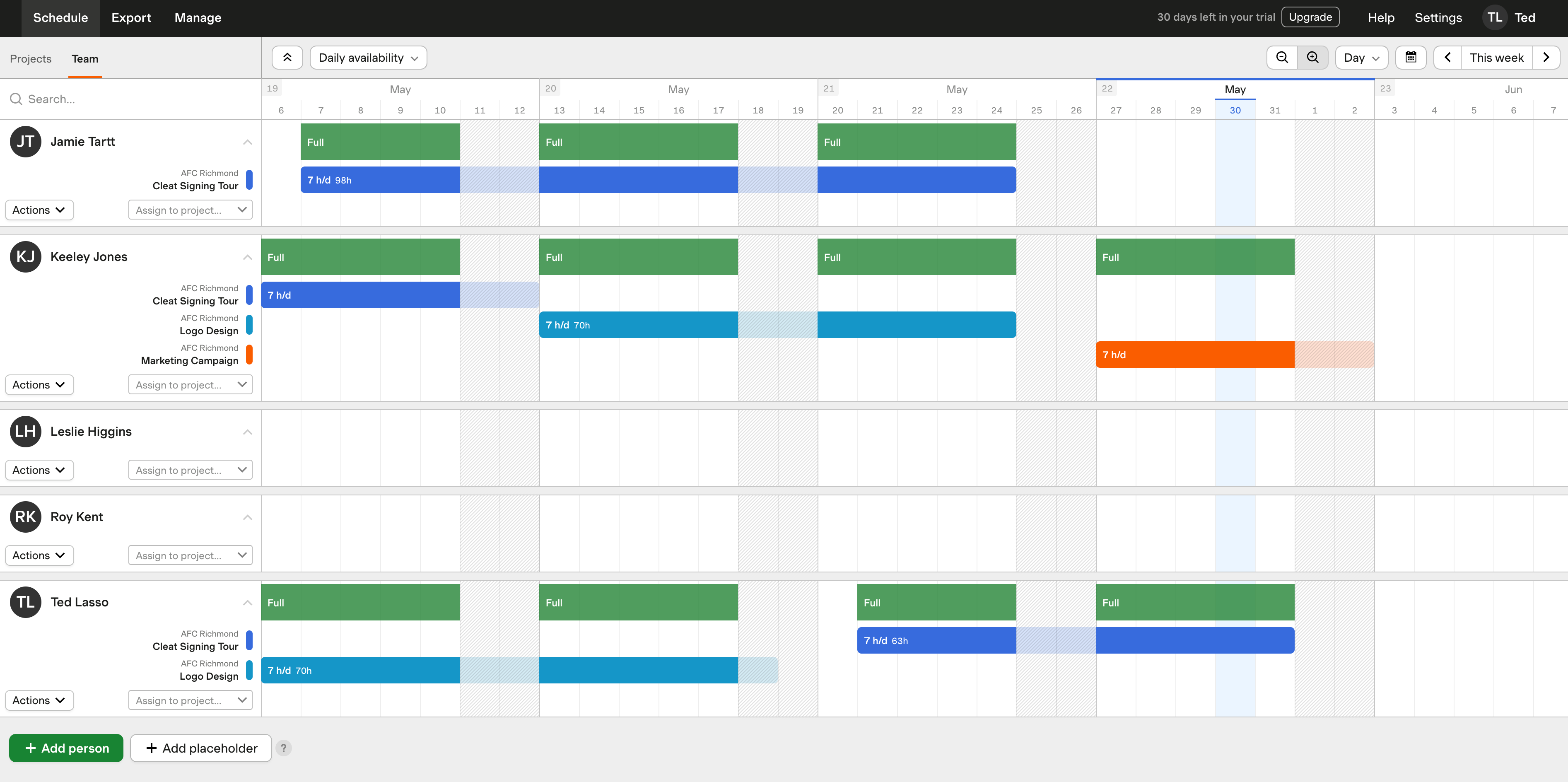Open Ted Lasso's Actions dropdown
This screenshot has width=1568, height=782.
39,700
